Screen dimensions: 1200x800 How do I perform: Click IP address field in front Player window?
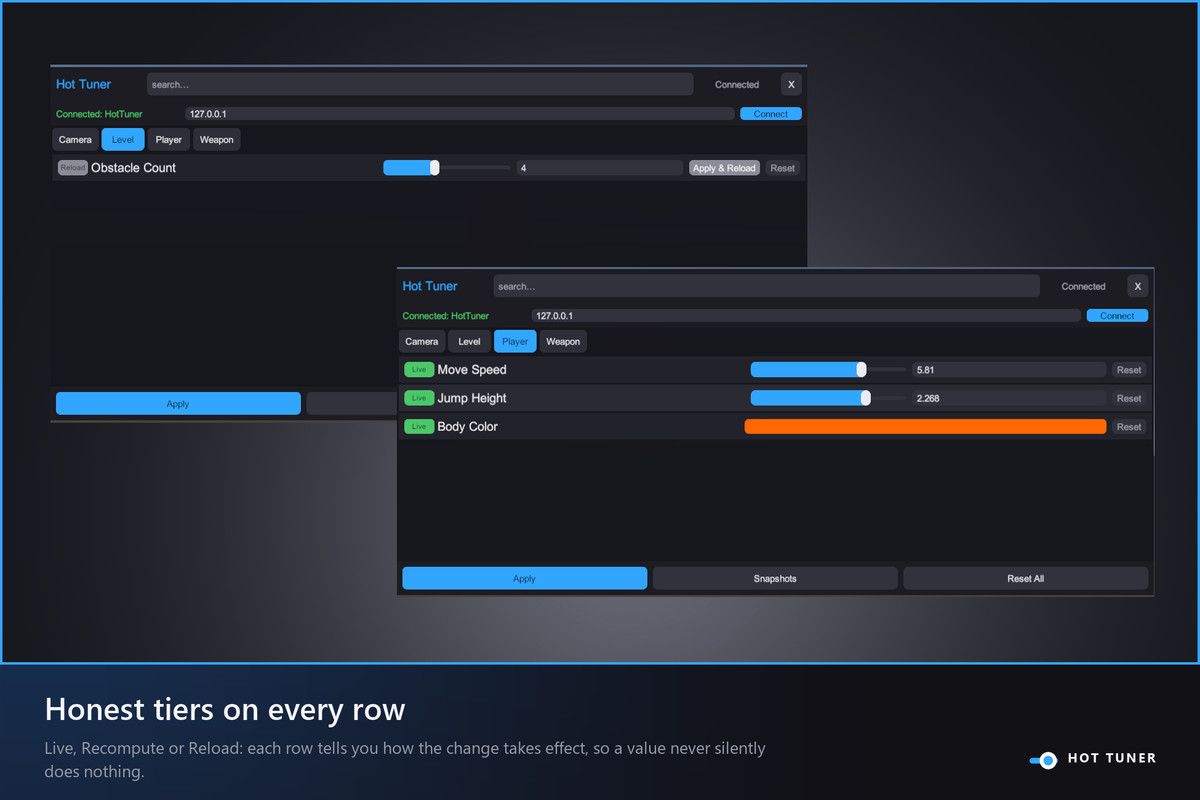click(806, 316)
